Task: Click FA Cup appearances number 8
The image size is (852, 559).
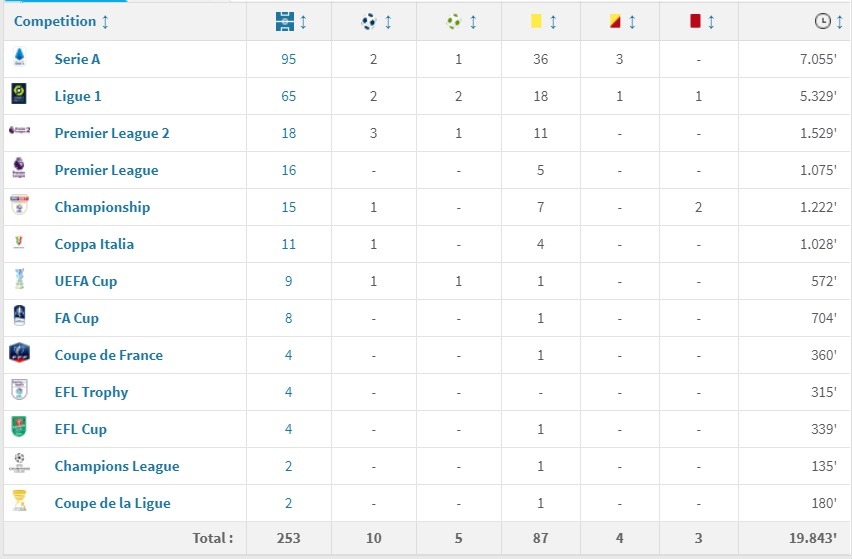Action: point(289,318)
